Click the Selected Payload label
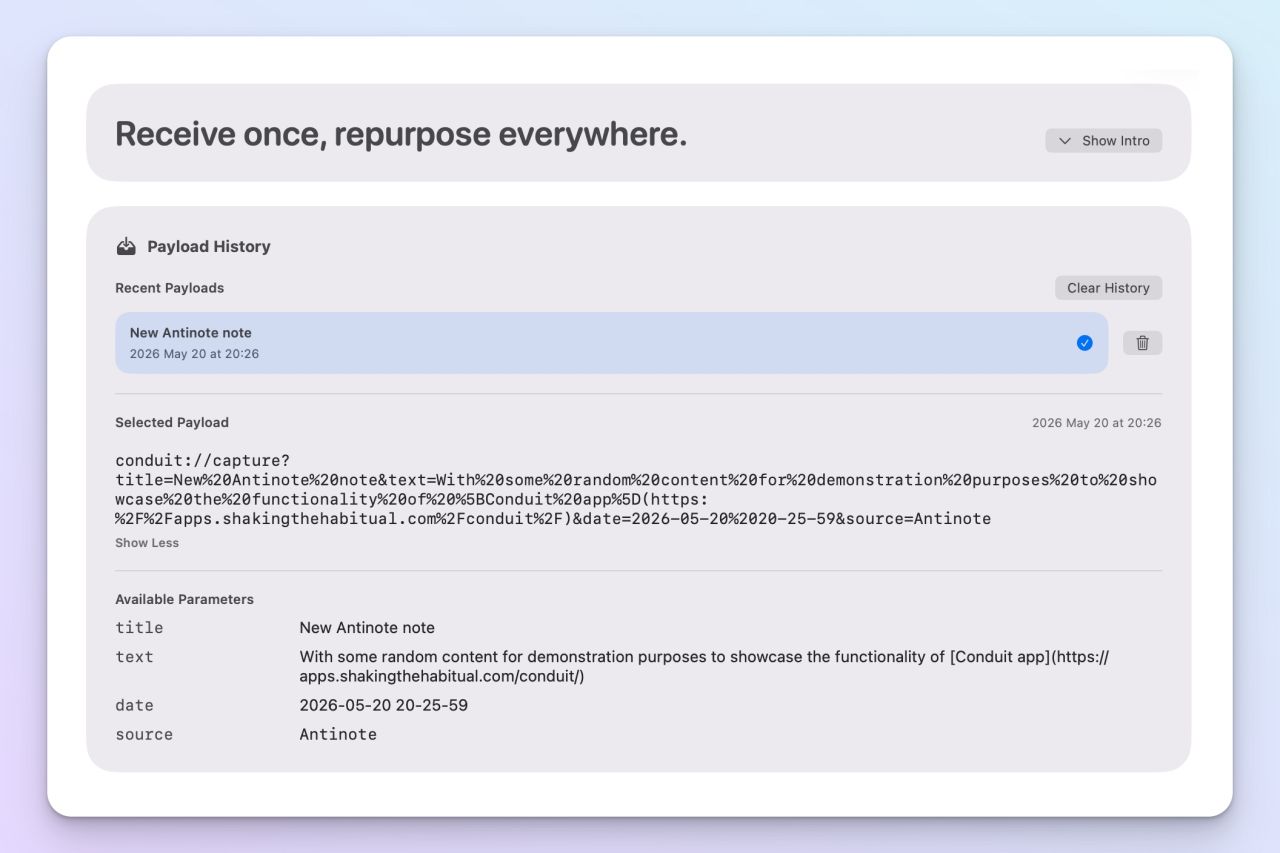 pos(172,423)
